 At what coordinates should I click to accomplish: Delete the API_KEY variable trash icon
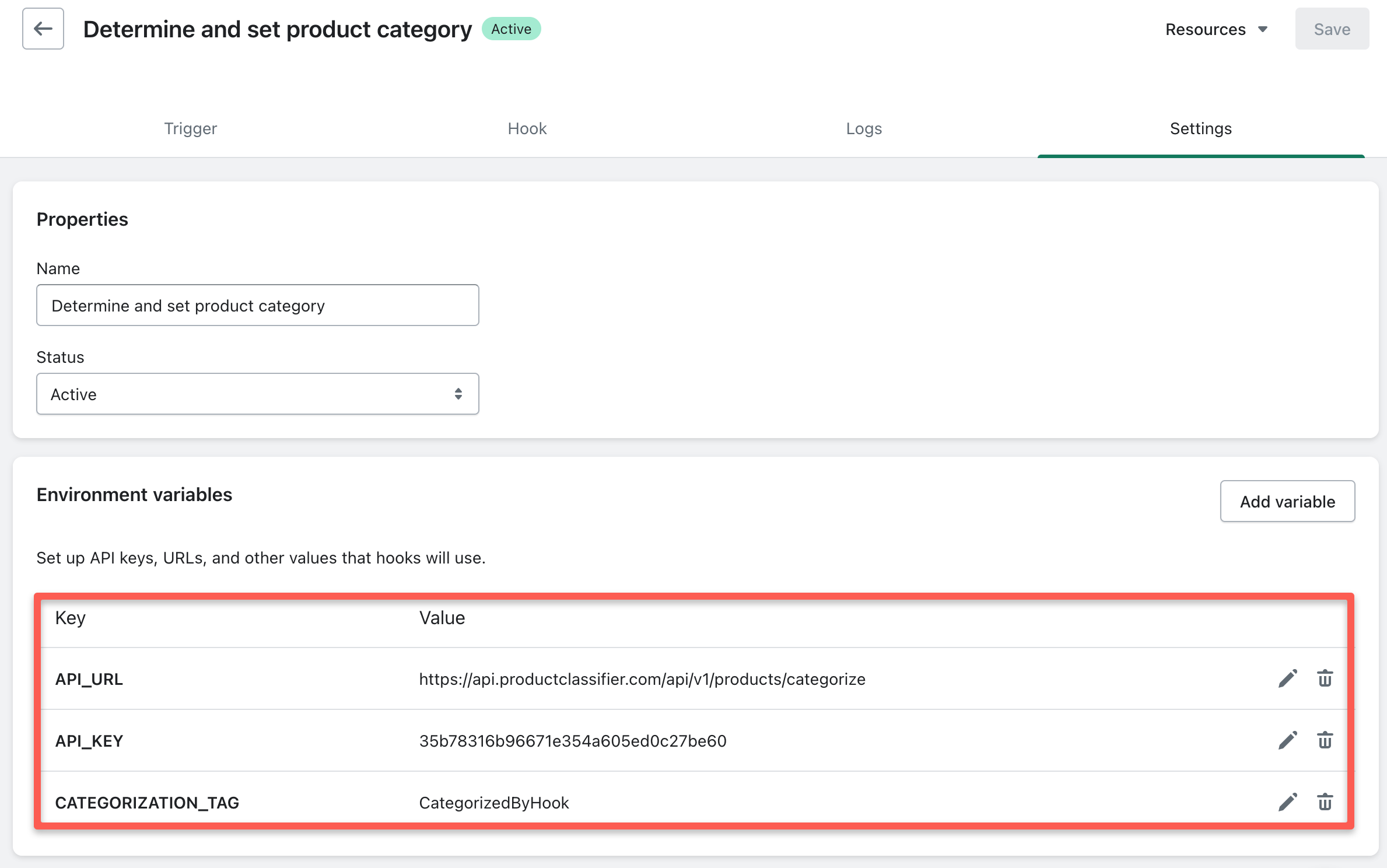[x=1325, y=740]
